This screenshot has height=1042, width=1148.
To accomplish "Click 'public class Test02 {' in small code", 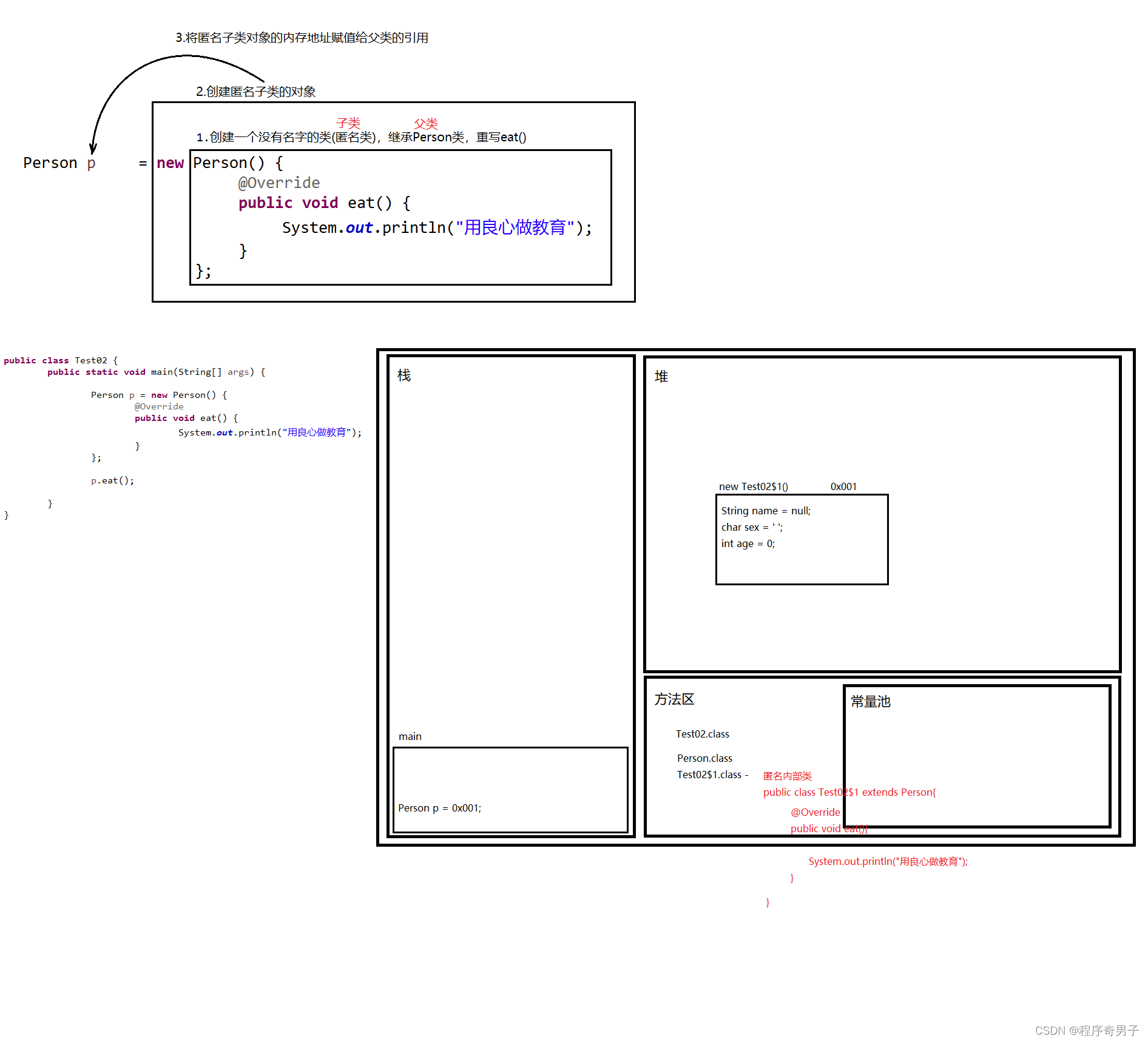I will (x=61, y=360).
